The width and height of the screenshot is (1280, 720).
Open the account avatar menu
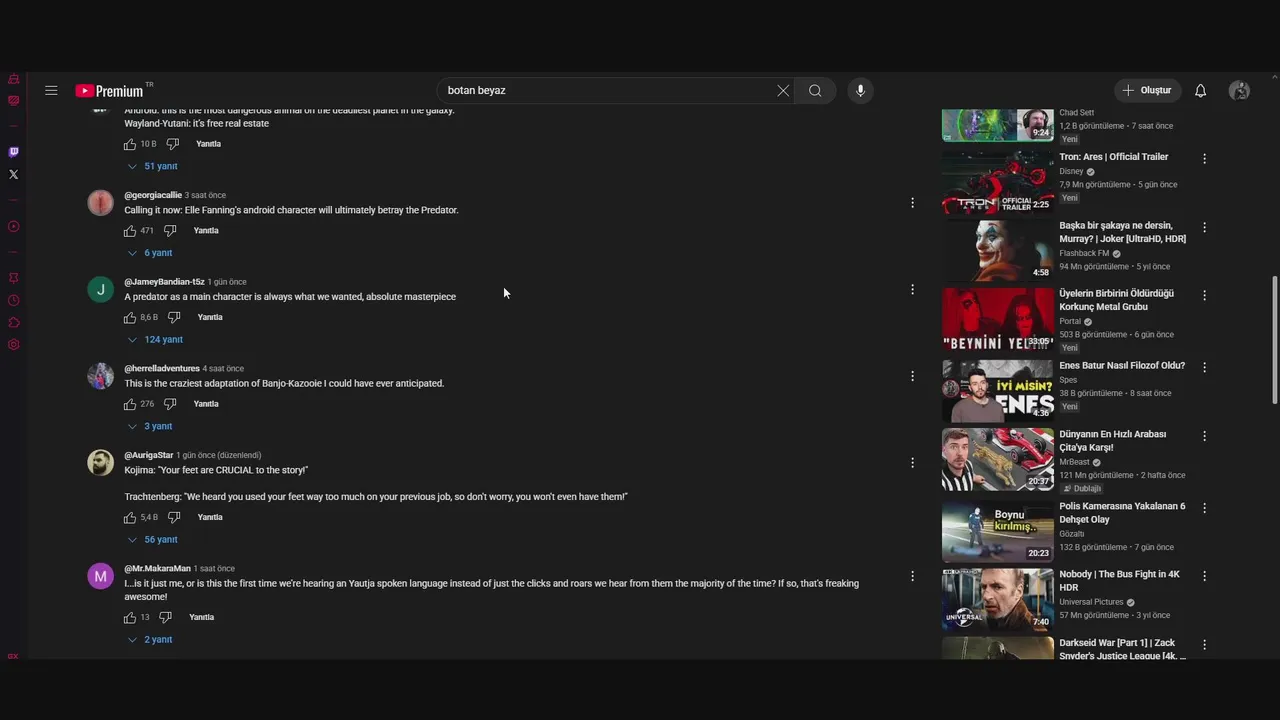tap(1240, 91)
